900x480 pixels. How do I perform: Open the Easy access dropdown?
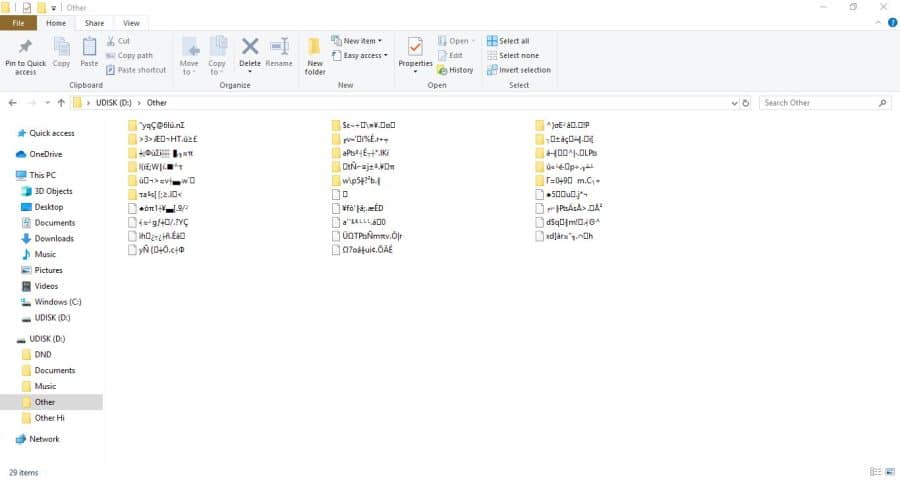(359, 55)
